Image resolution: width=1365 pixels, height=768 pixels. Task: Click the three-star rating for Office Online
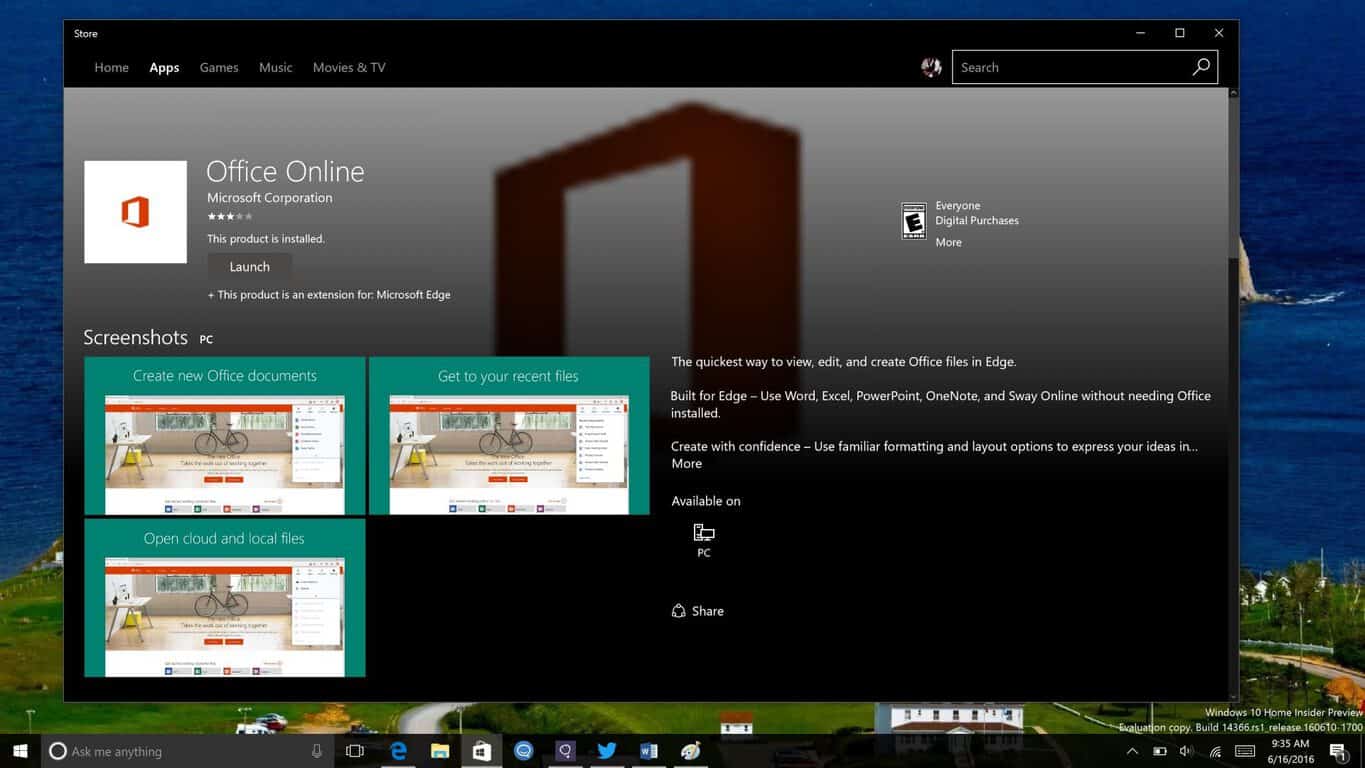pos(230,216)
